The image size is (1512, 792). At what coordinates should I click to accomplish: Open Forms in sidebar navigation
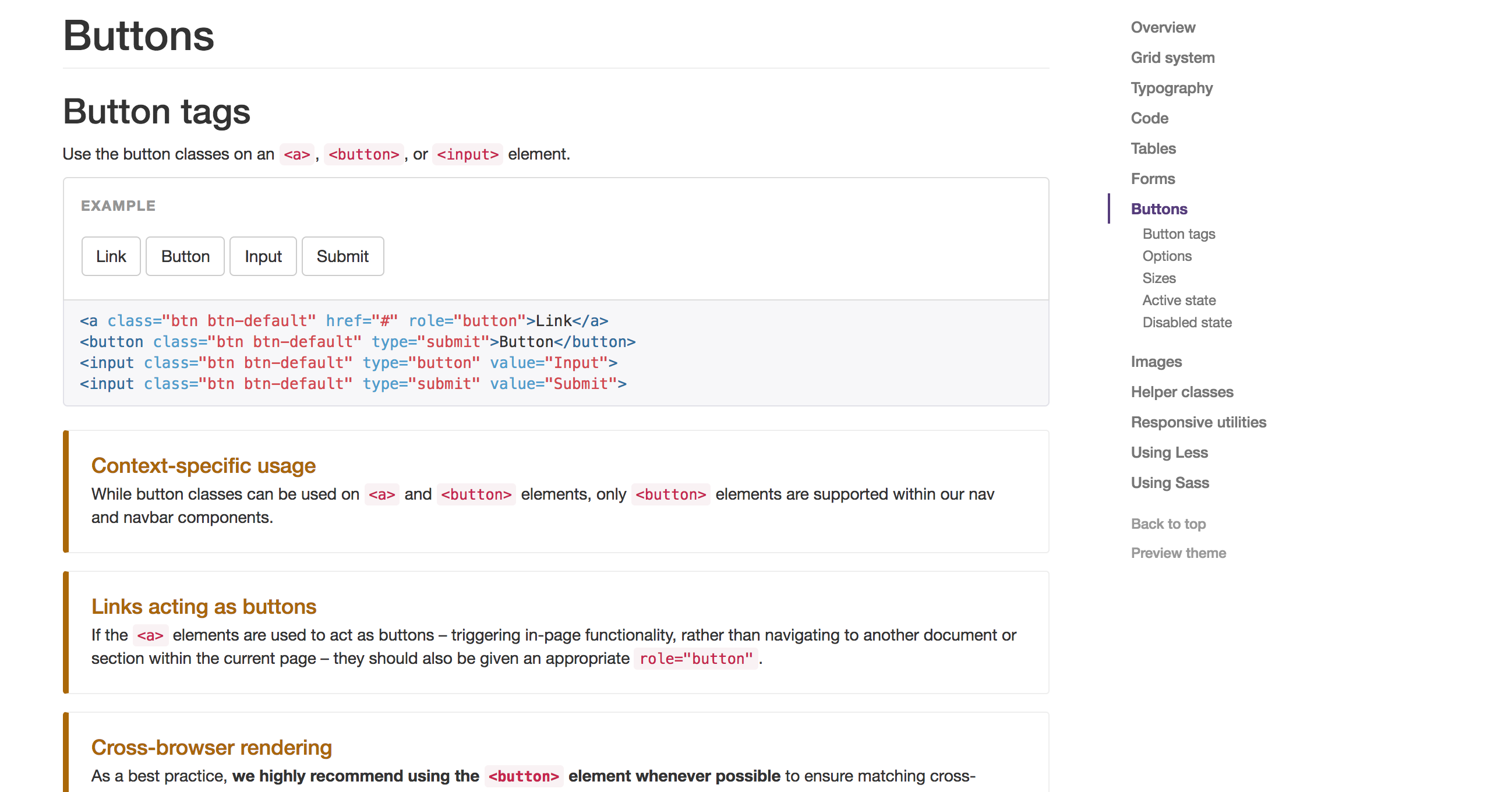1153,179
